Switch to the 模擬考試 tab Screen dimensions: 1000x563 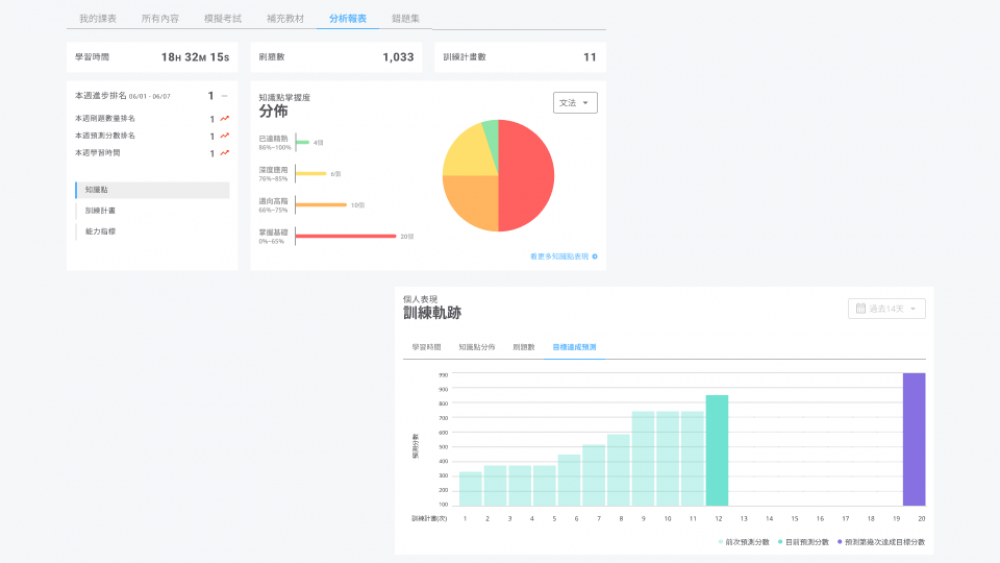[222, 19]
